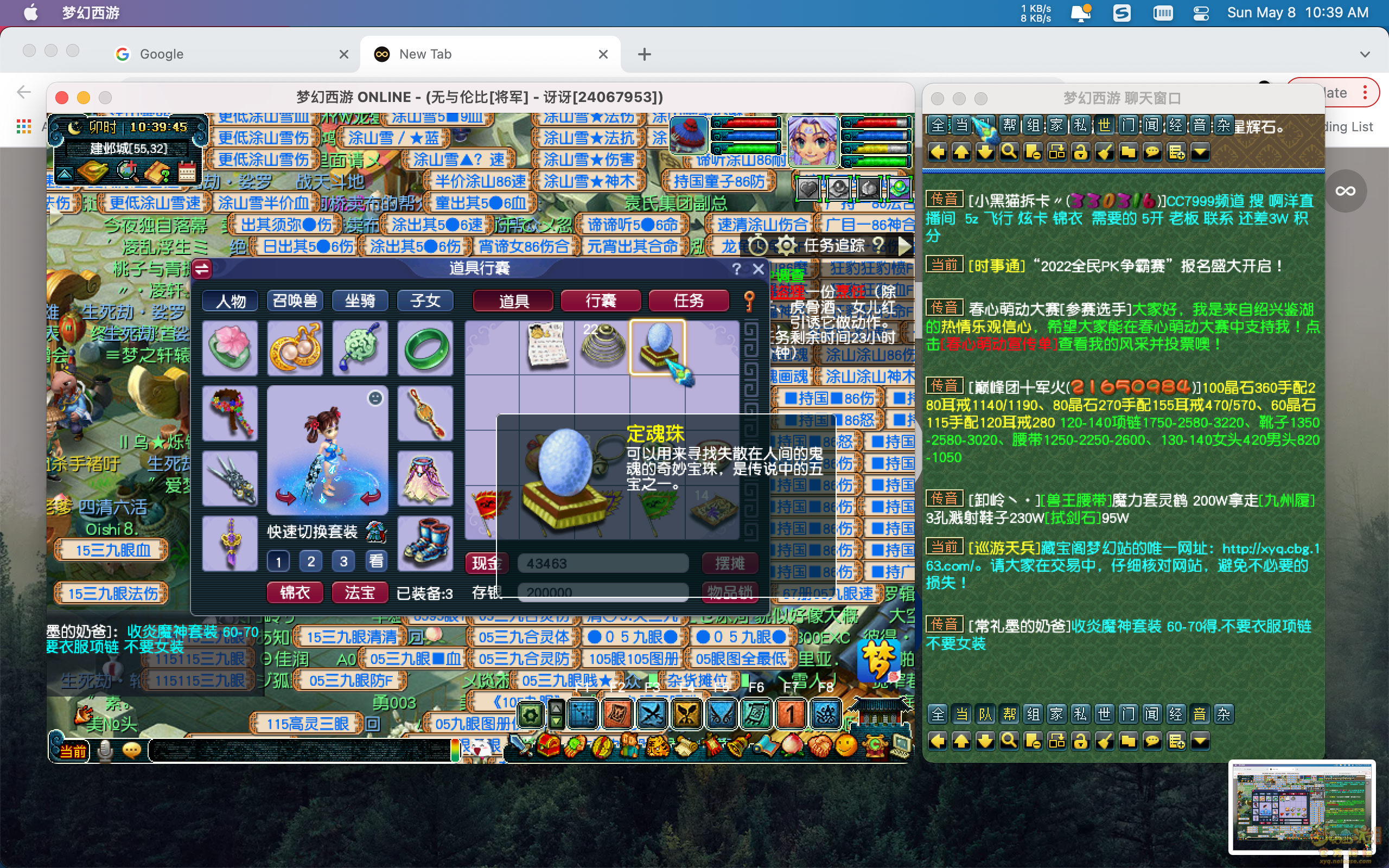Image resolution: width=1389 pixels, height=868 pixels.
Task: Toggle 门 channel in lower chat filter row
Action: click(1129, 714)
